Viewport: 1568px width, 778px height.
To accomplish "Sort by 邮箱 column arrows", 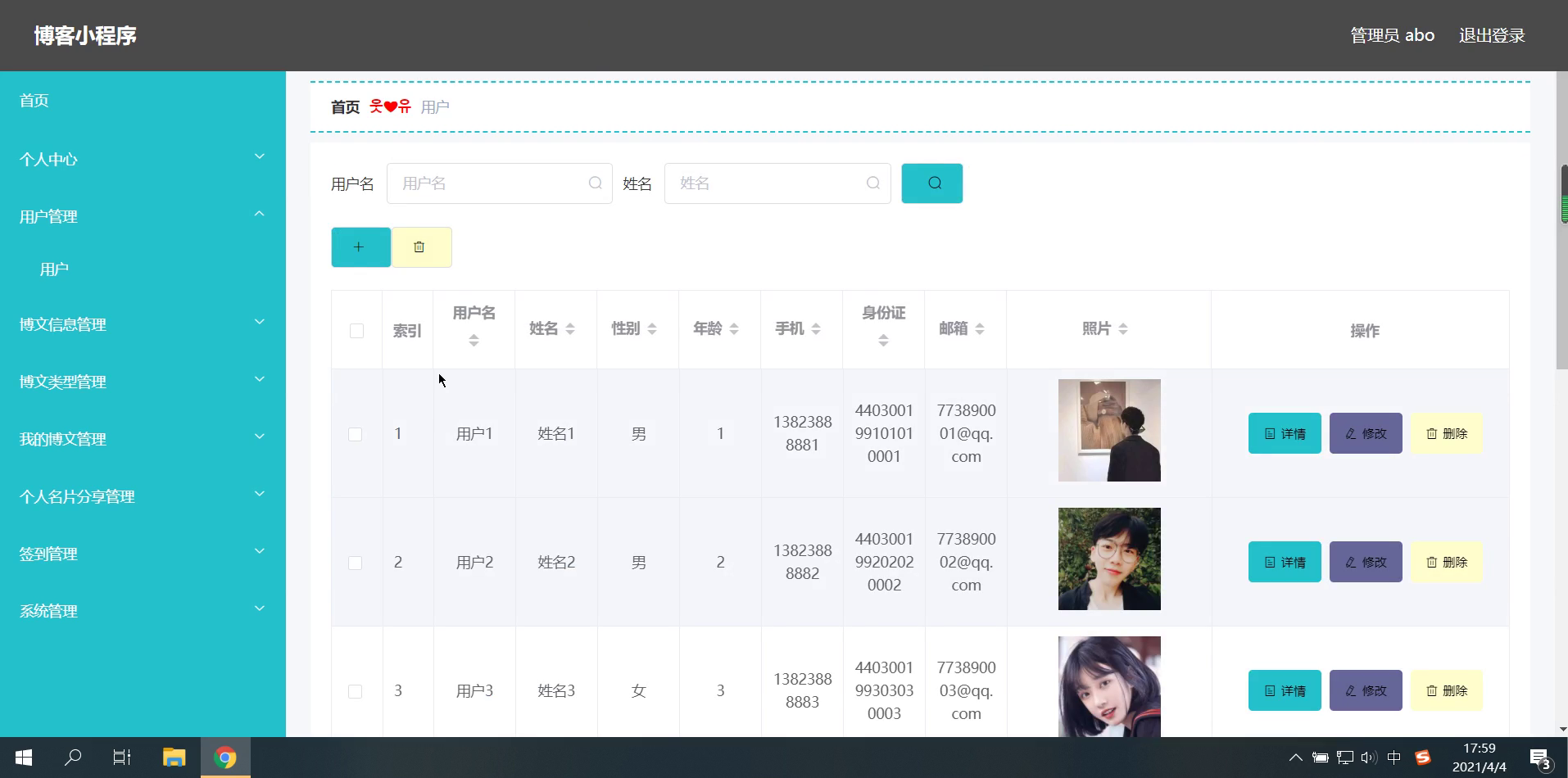I will [x=980, y=329].
